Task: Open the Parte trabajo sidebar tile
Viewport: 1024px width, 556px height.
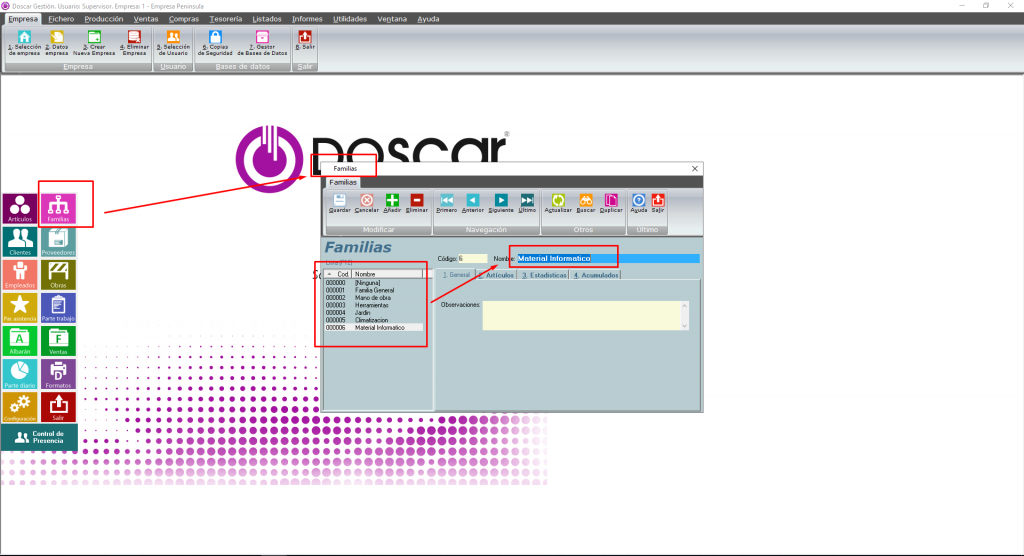Action: [x=58, y=308]
